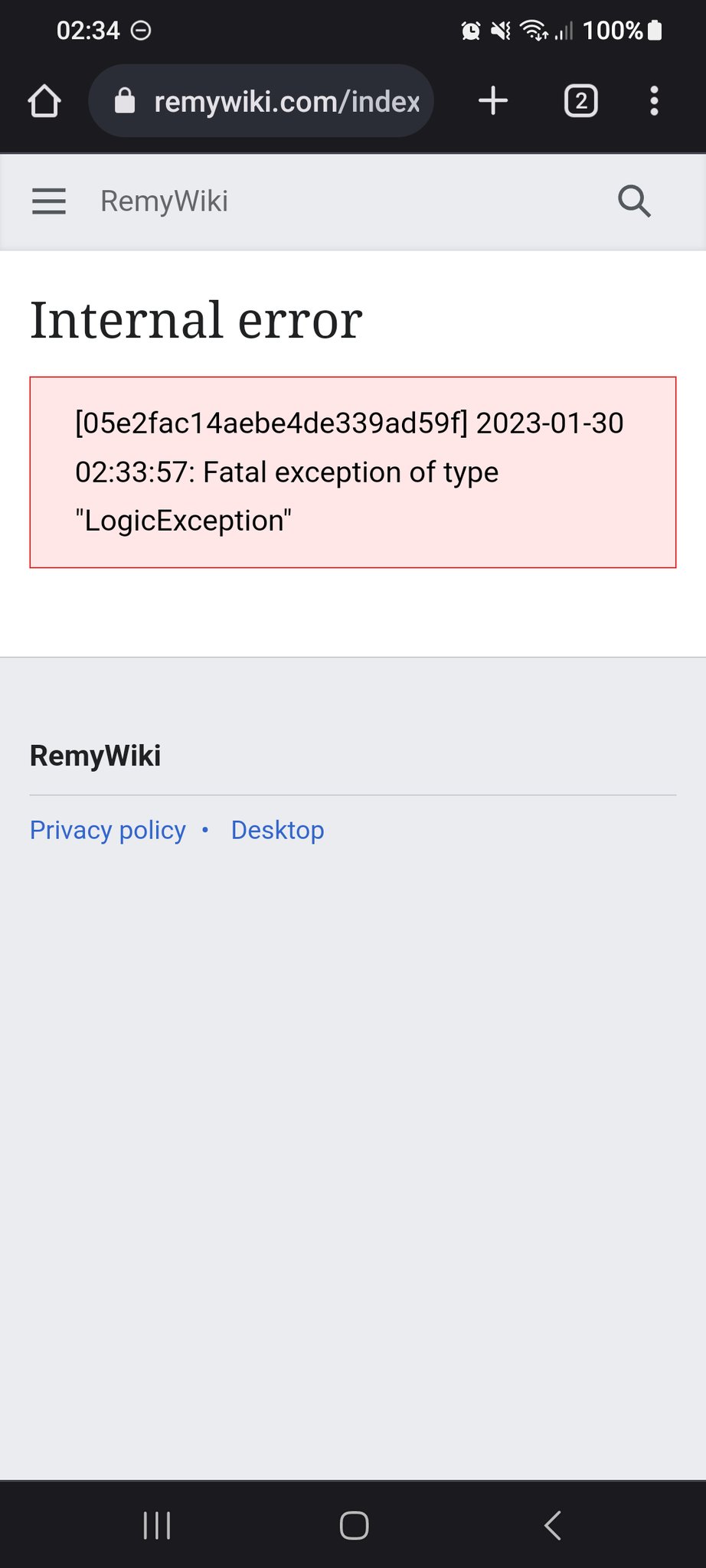Viewport: 706px width, 1568px height.
Task: Tap the Internal error heading
Action: coord(196,320)
